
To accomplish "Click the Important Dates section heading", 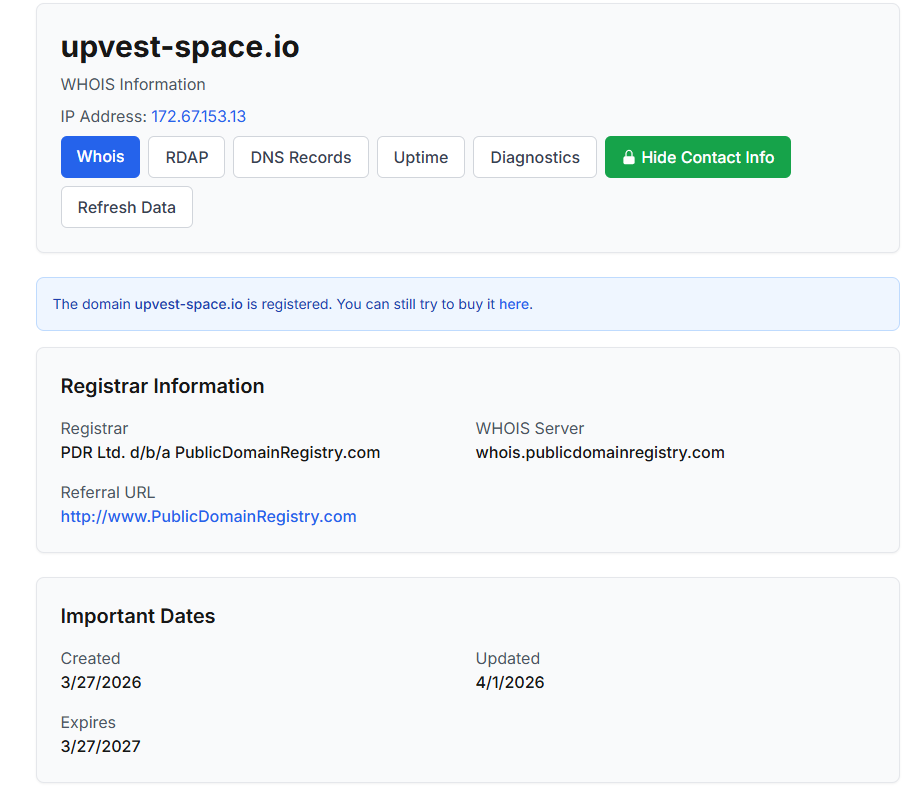I will click(x=138, y=616).
